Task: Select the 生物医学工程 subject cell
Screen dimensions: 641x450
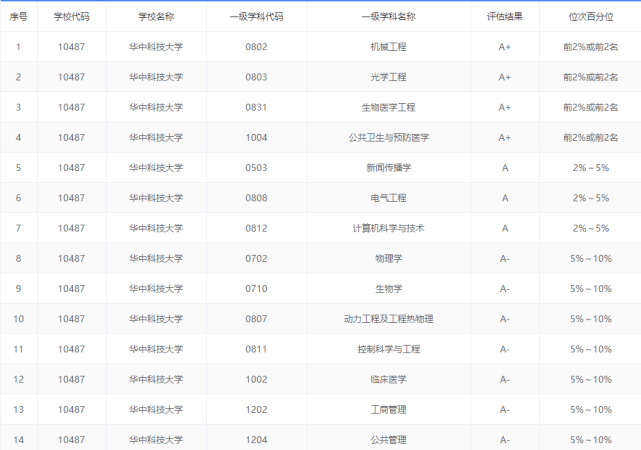Action: 388,107
